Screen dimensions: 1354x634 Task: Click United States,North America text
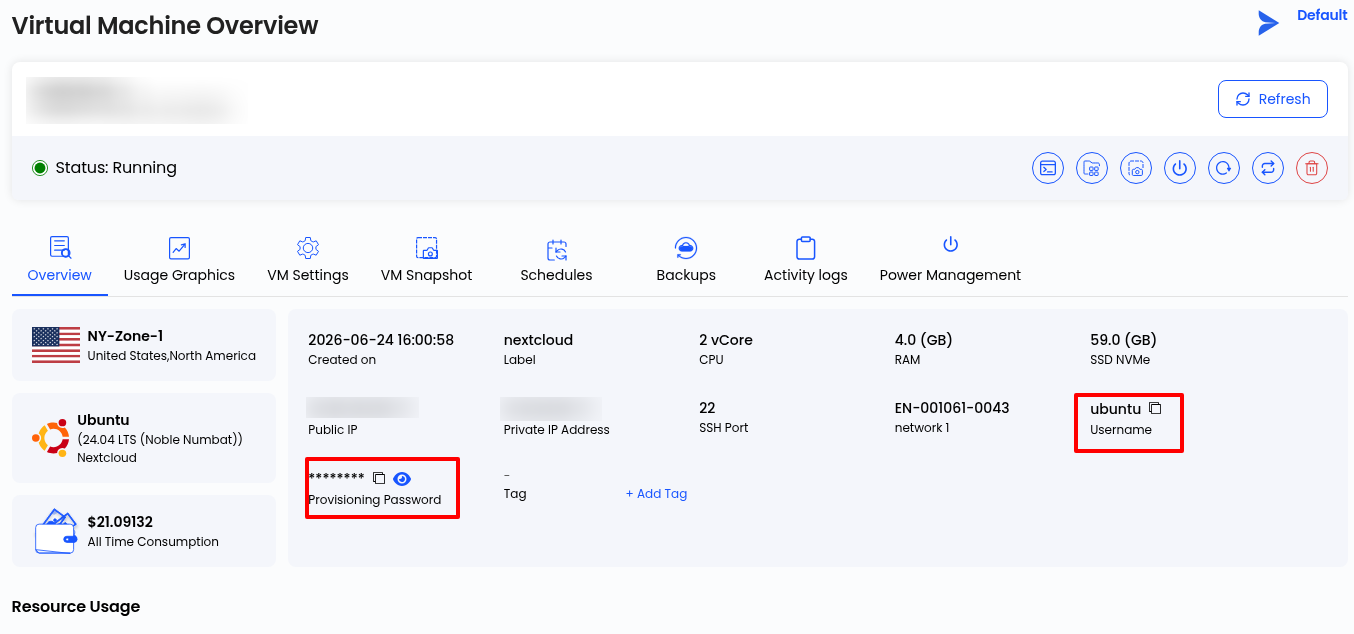[172, 356]
